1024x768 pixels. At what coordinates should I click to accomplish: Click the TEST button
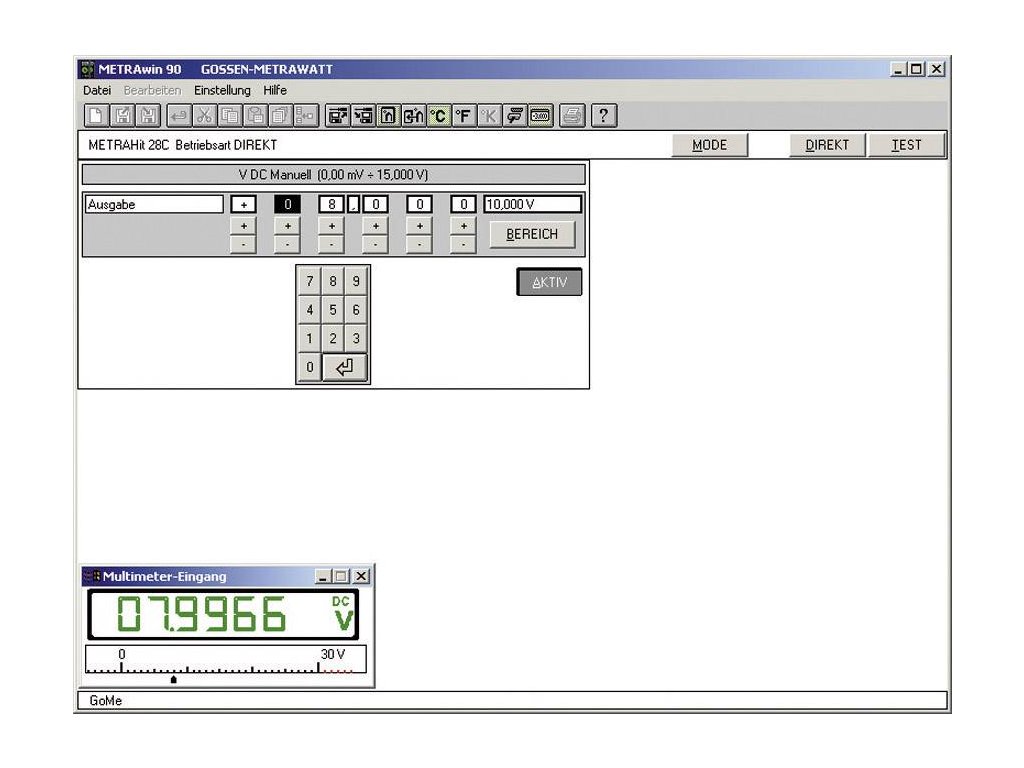[x=906, y=145]
